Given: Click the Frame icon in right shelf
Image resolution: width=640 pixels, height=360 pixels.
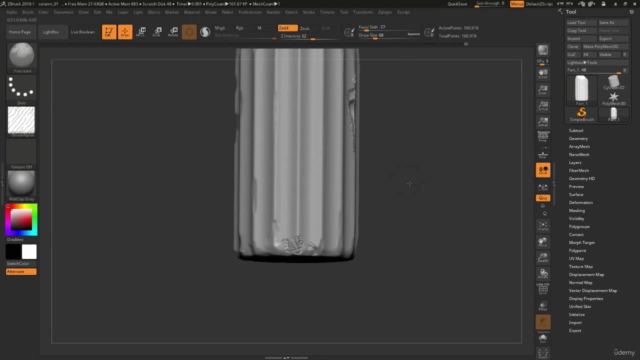Looking at the screenshot, I should (543, 225).
